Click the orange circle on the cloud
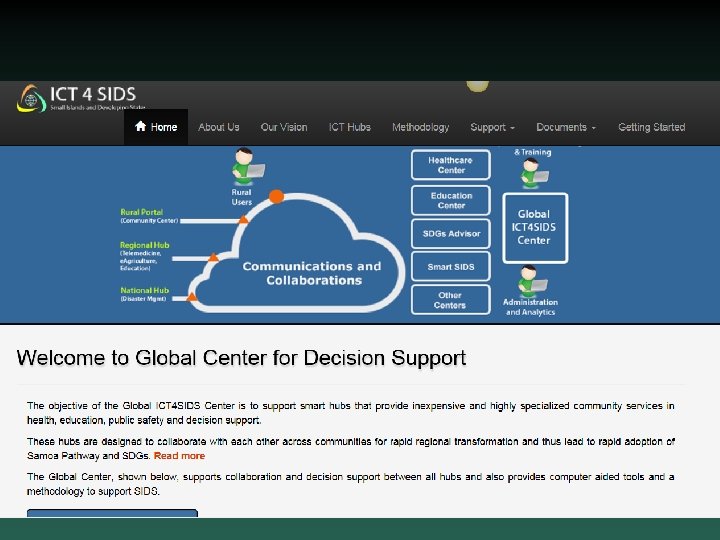720x540 pixels. 276,196
